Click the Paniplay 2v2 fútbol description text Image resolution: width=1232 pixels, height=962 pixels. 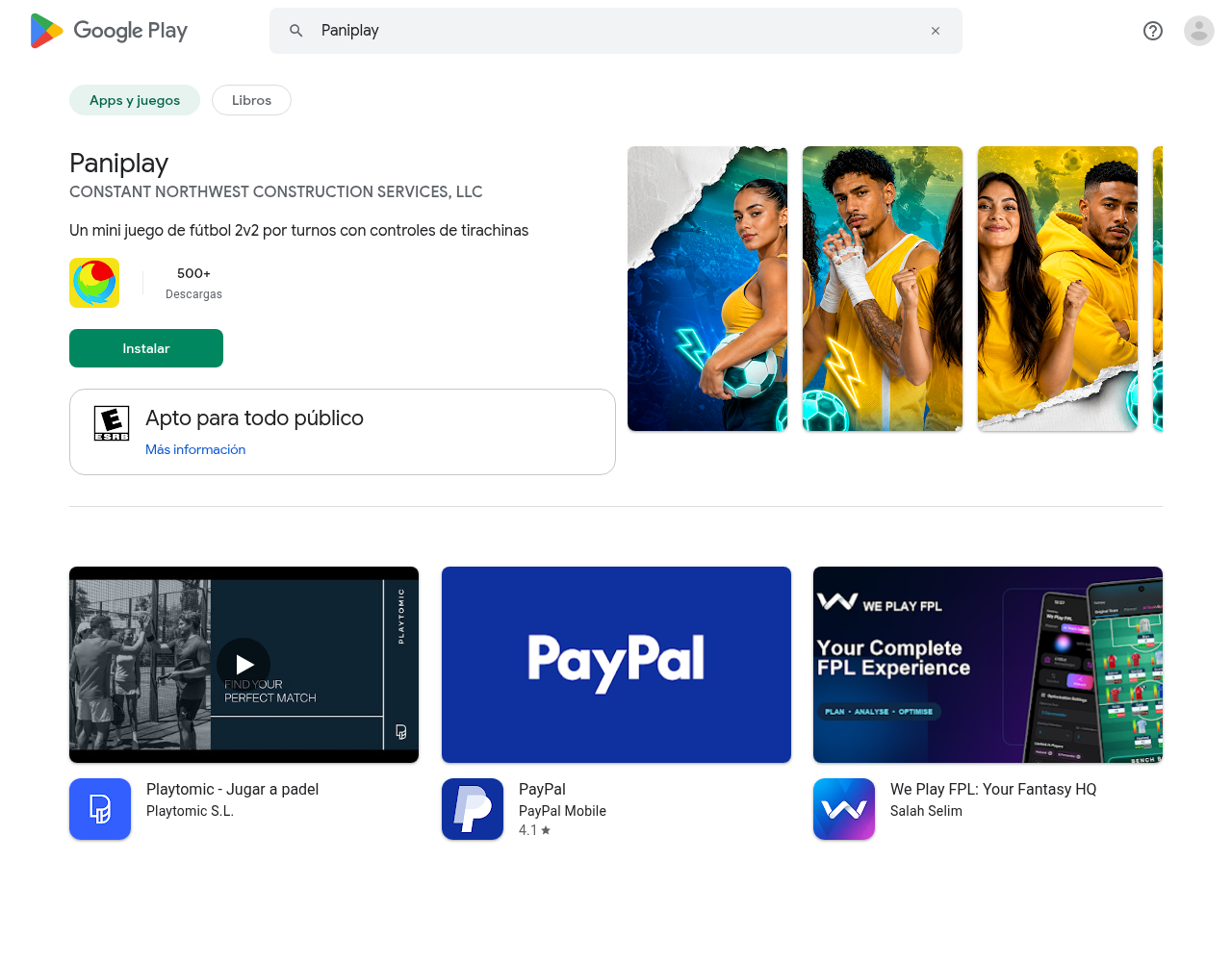click(298, 230)
